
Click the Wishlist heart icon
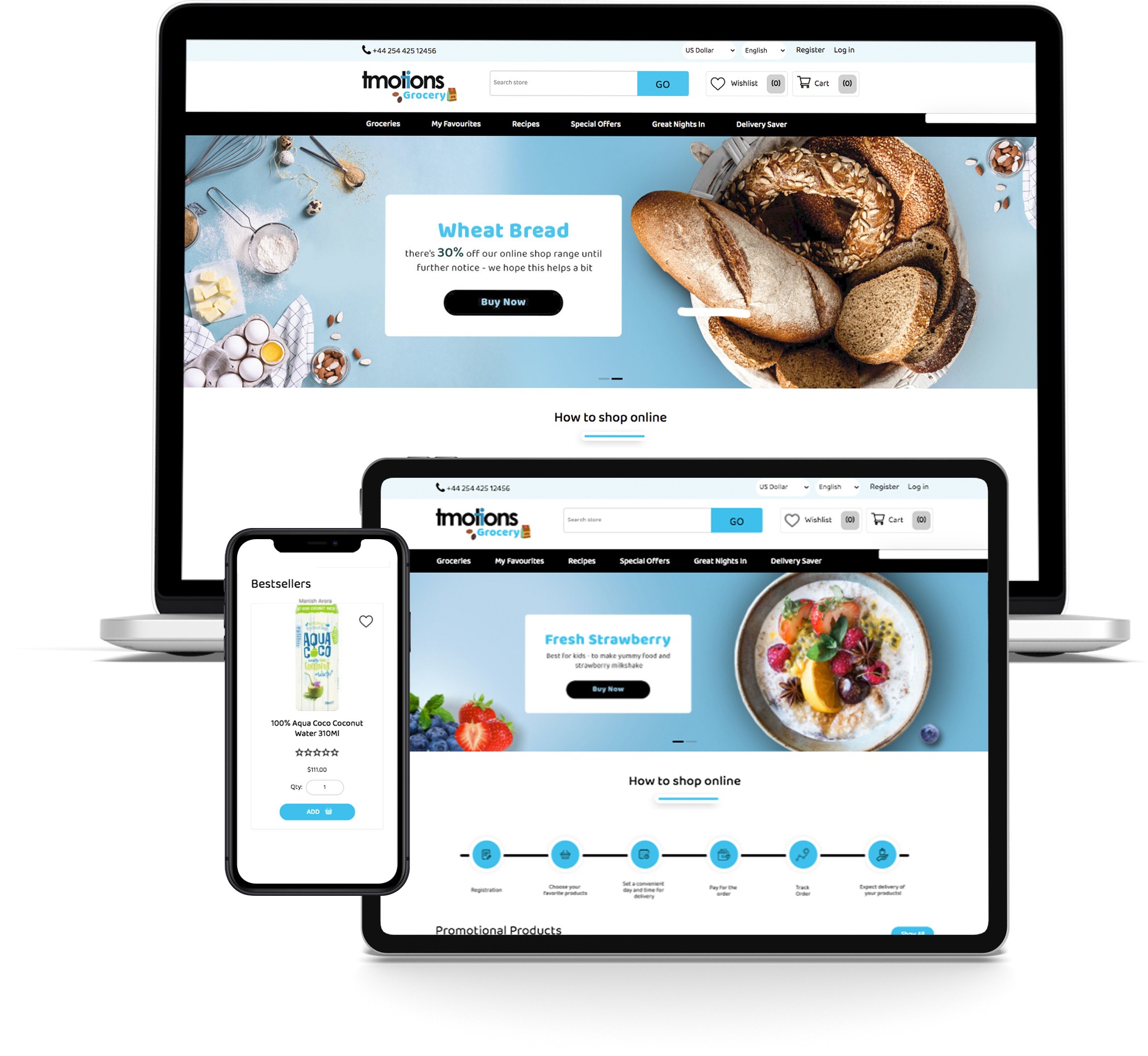[x=718, y=83]
